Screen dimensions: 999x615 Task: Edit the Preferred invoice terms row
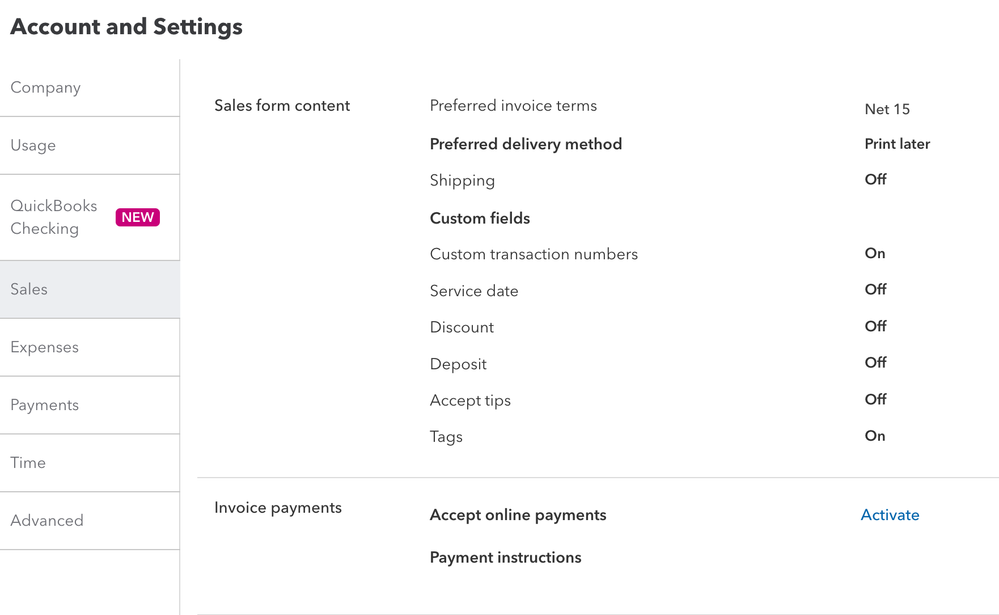pyautogui.click(x=513, y=106)
